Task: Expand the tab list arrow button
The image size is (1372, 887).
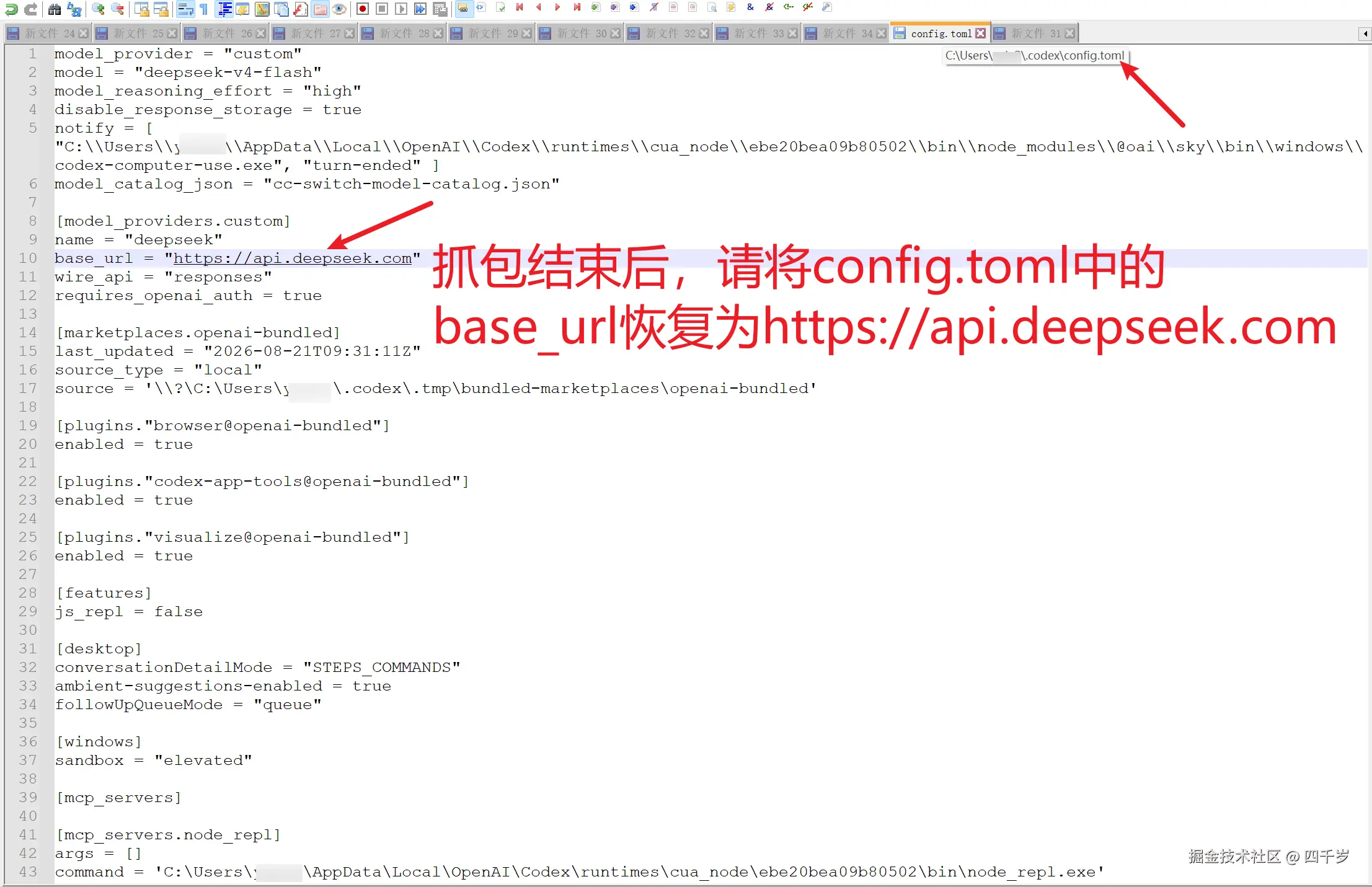Action: point(1365,33)
